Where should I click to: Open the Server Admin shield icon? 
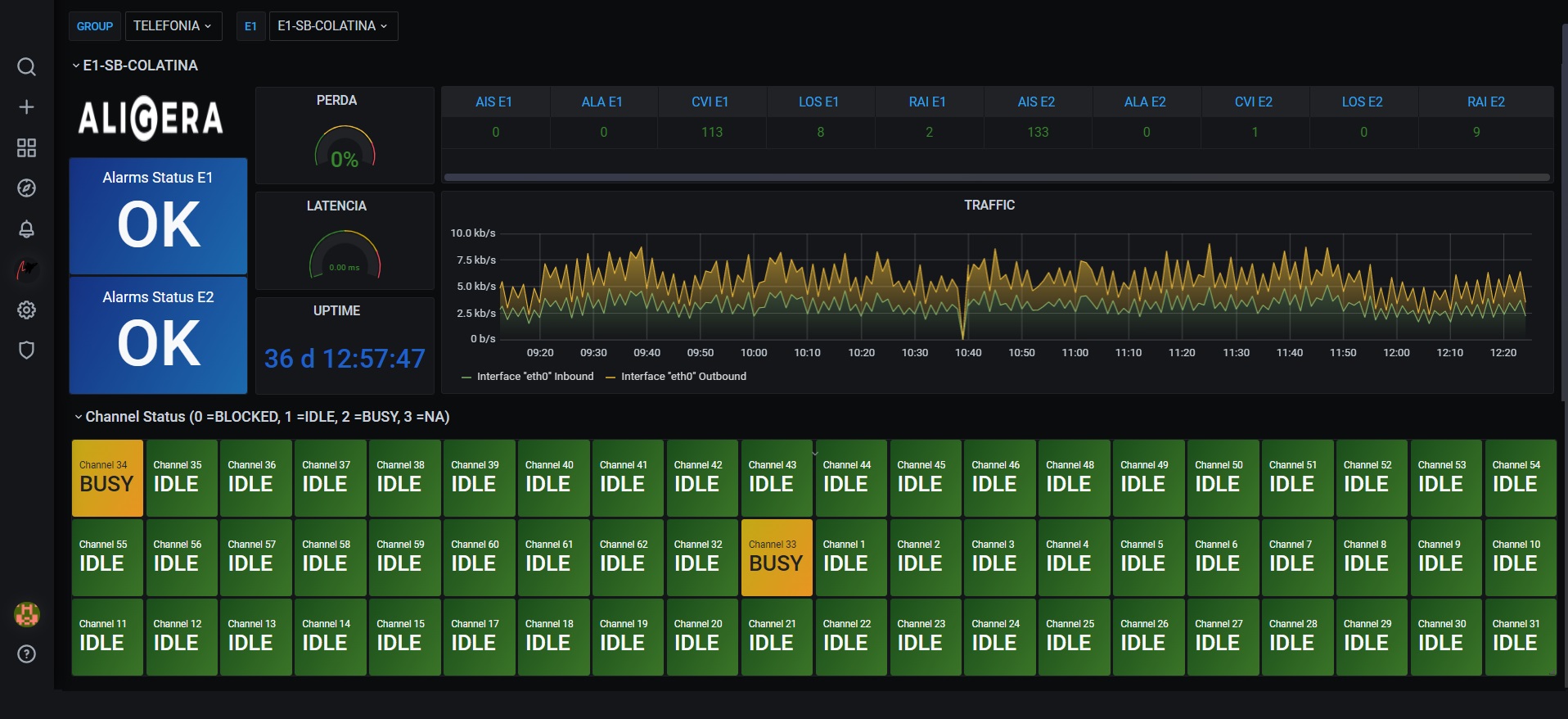(x=26, y=350)
